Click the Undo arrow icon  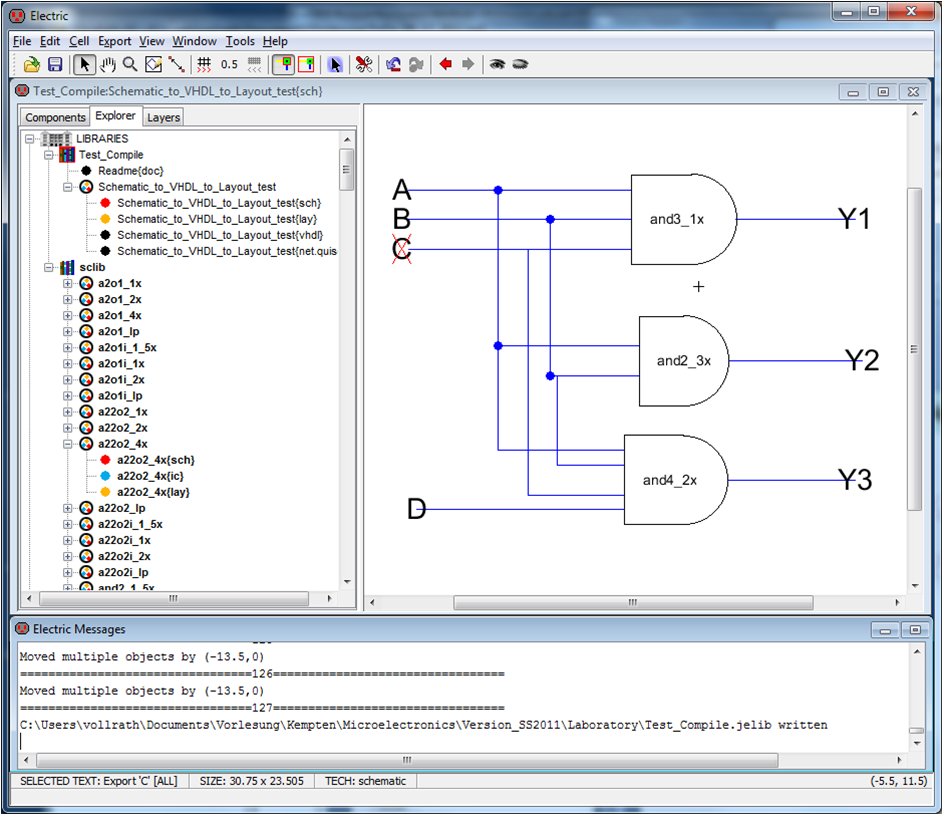pos(393,64)
